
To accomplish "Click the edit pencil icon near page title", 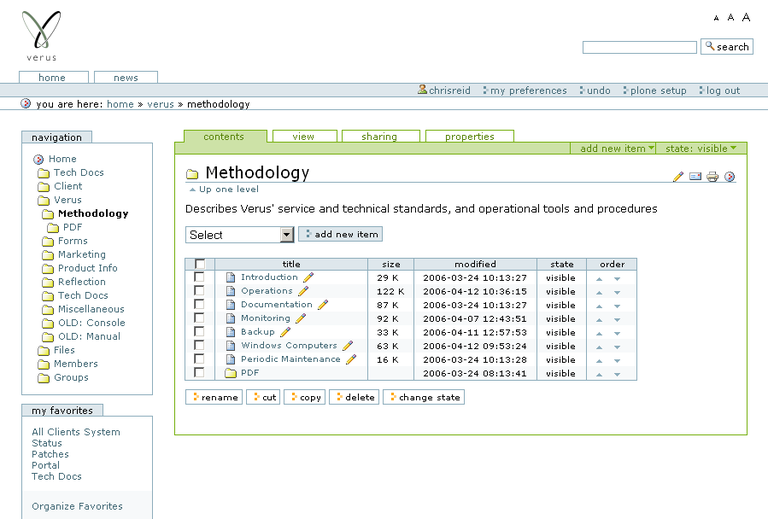I will tap(678, 177).
